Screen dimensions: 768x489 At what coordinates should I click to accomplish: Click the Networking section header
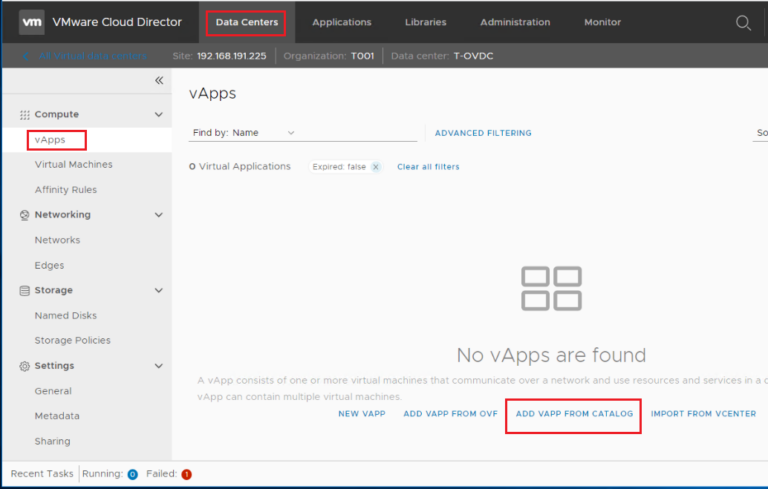(62, 215)
